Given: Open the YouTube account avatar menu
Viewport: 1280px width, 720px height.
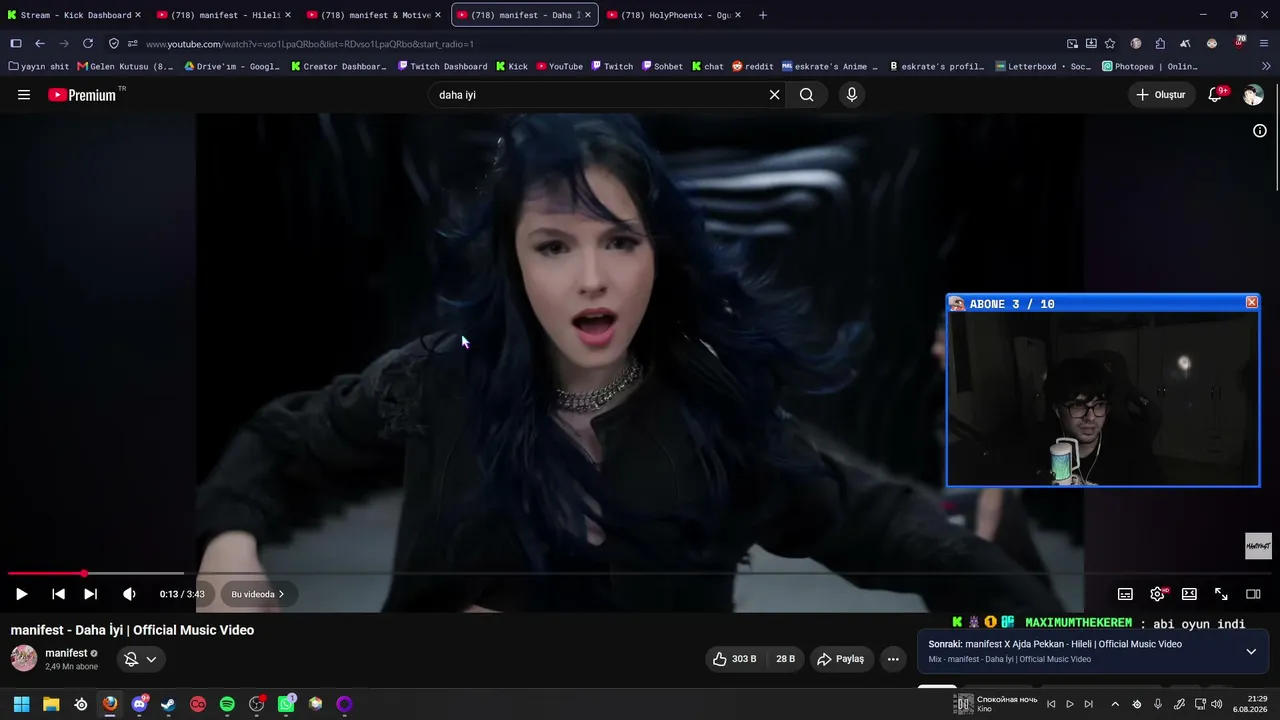Looking at the screenshot, I should 1253,95.
